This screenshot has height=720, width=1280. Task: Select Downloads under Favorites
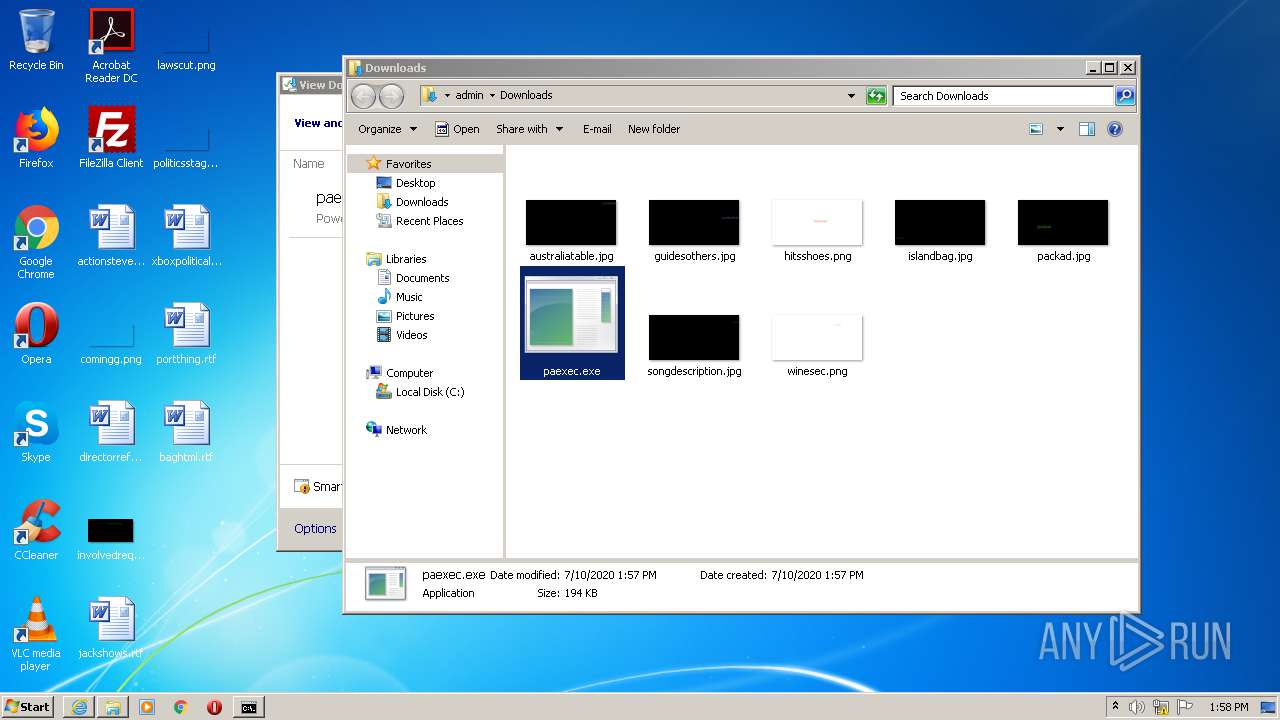(x=412, y=202)
